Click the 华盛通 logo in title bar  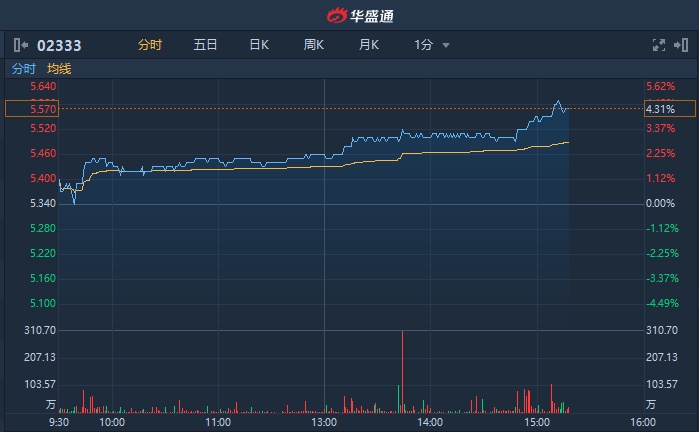(x=349, y=15)
